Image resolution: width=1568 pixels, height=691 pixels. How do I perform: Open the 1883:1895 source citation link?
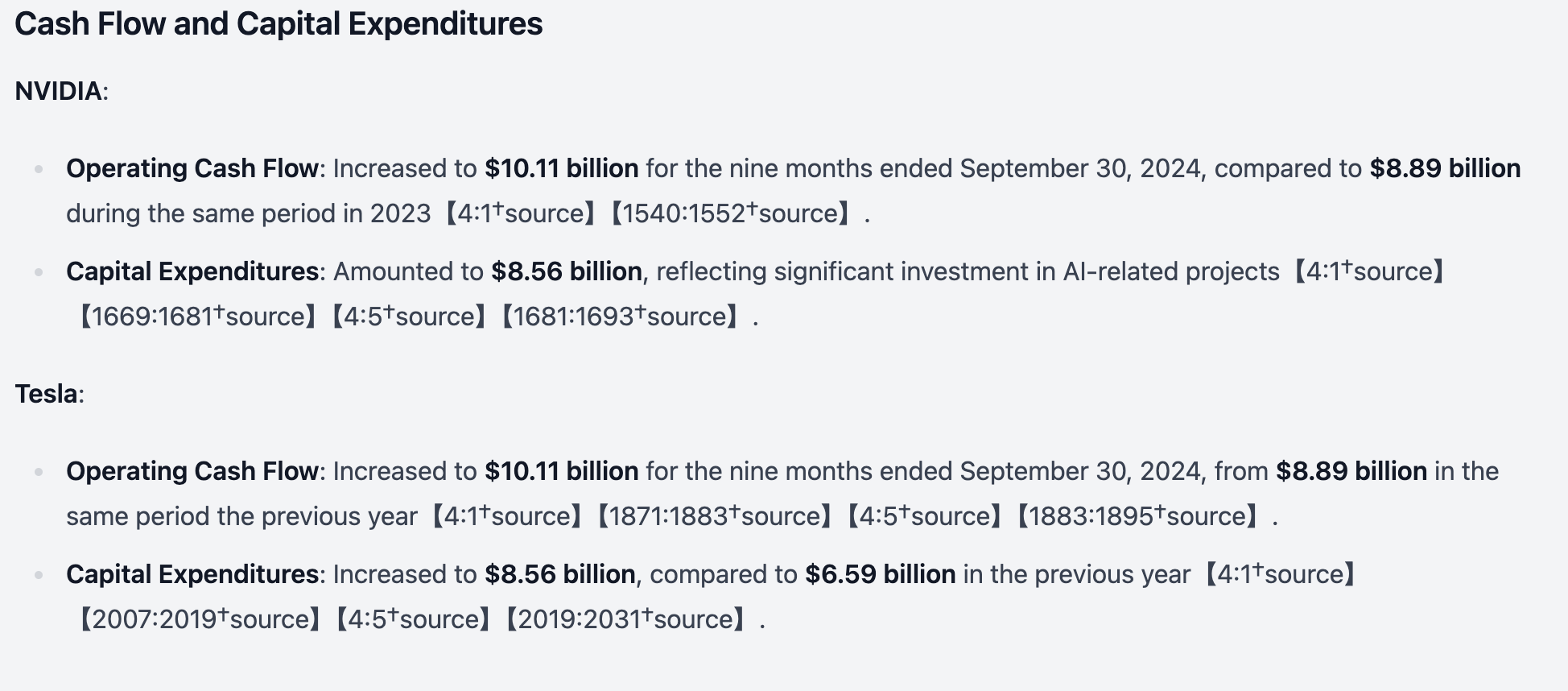point(1137,516)
